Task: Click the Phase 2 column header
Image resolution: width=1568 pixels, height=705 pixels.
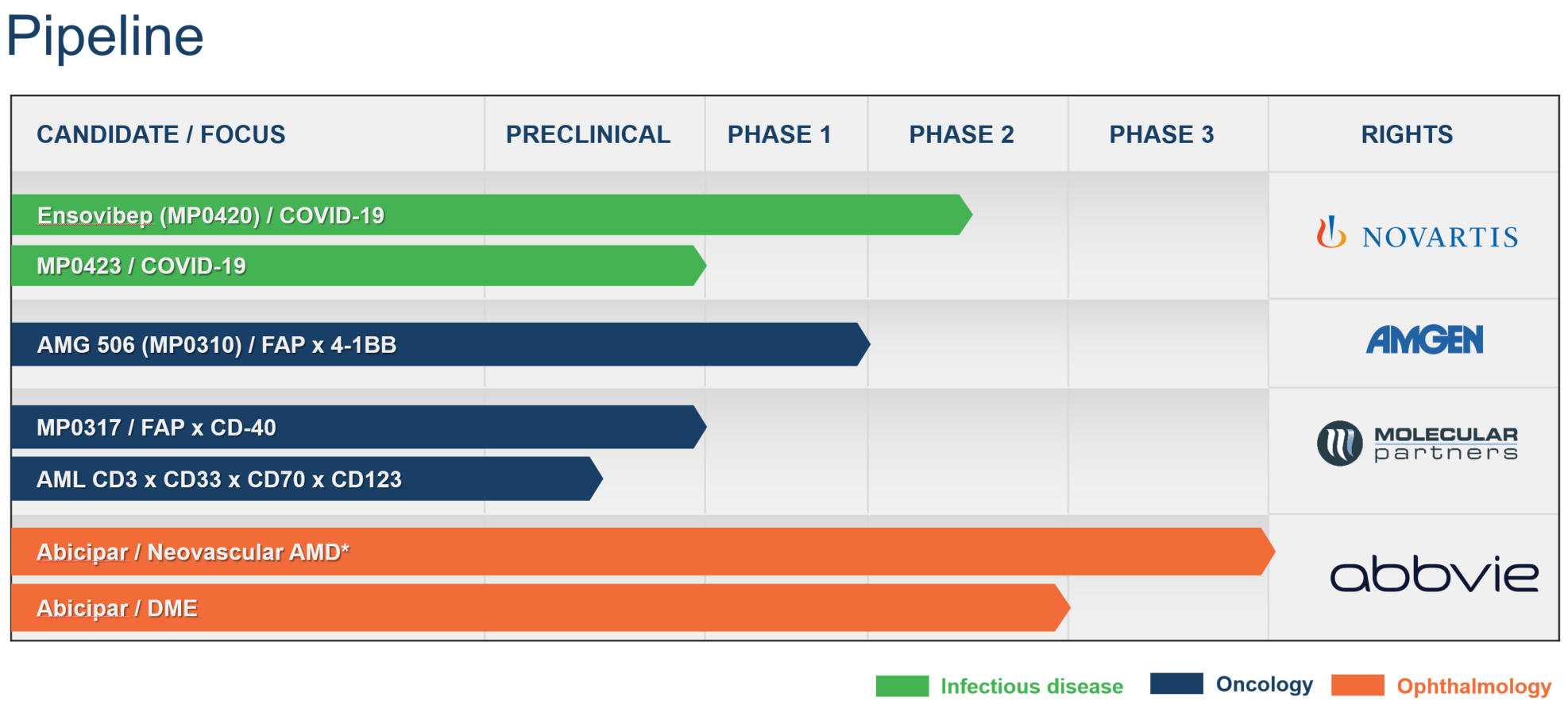Action: coord(961,134)
